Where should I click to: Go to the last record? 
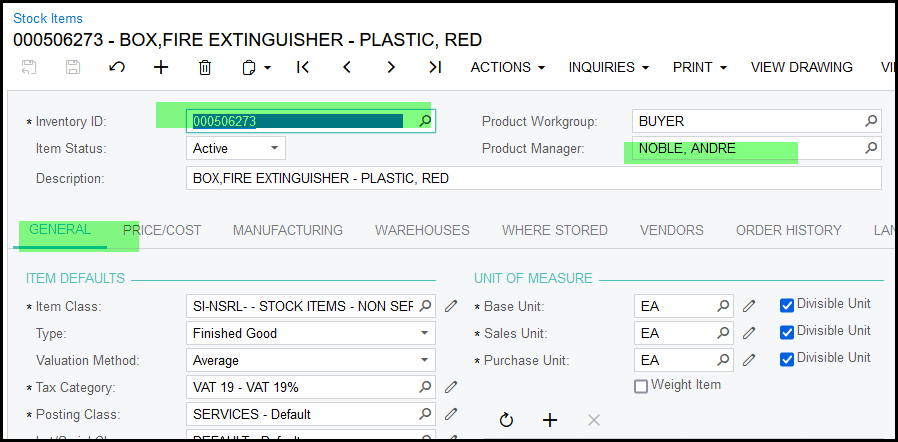434,67
